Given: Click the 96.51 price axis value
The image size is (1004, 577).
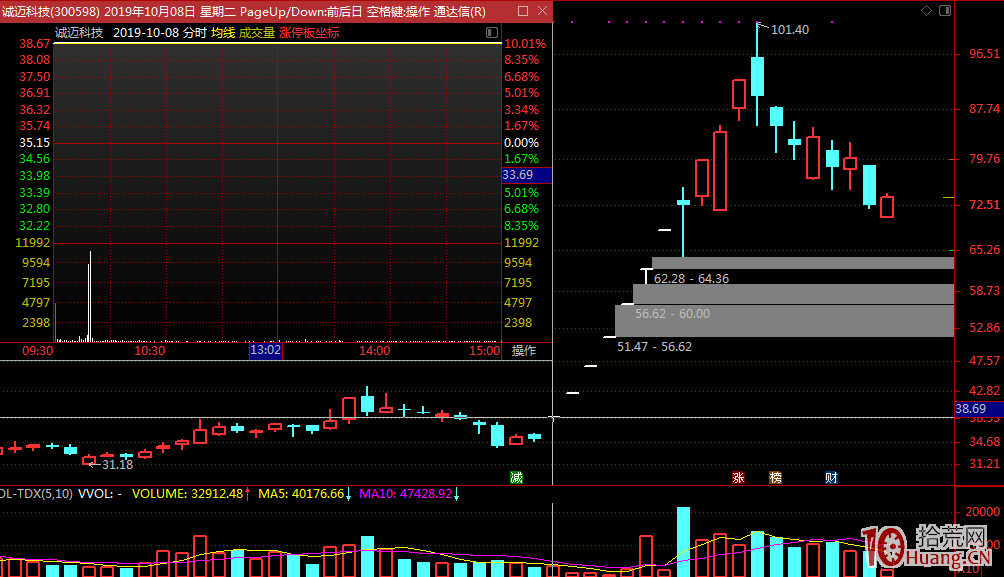Looking at the screenshot, I should pos(984,54).
